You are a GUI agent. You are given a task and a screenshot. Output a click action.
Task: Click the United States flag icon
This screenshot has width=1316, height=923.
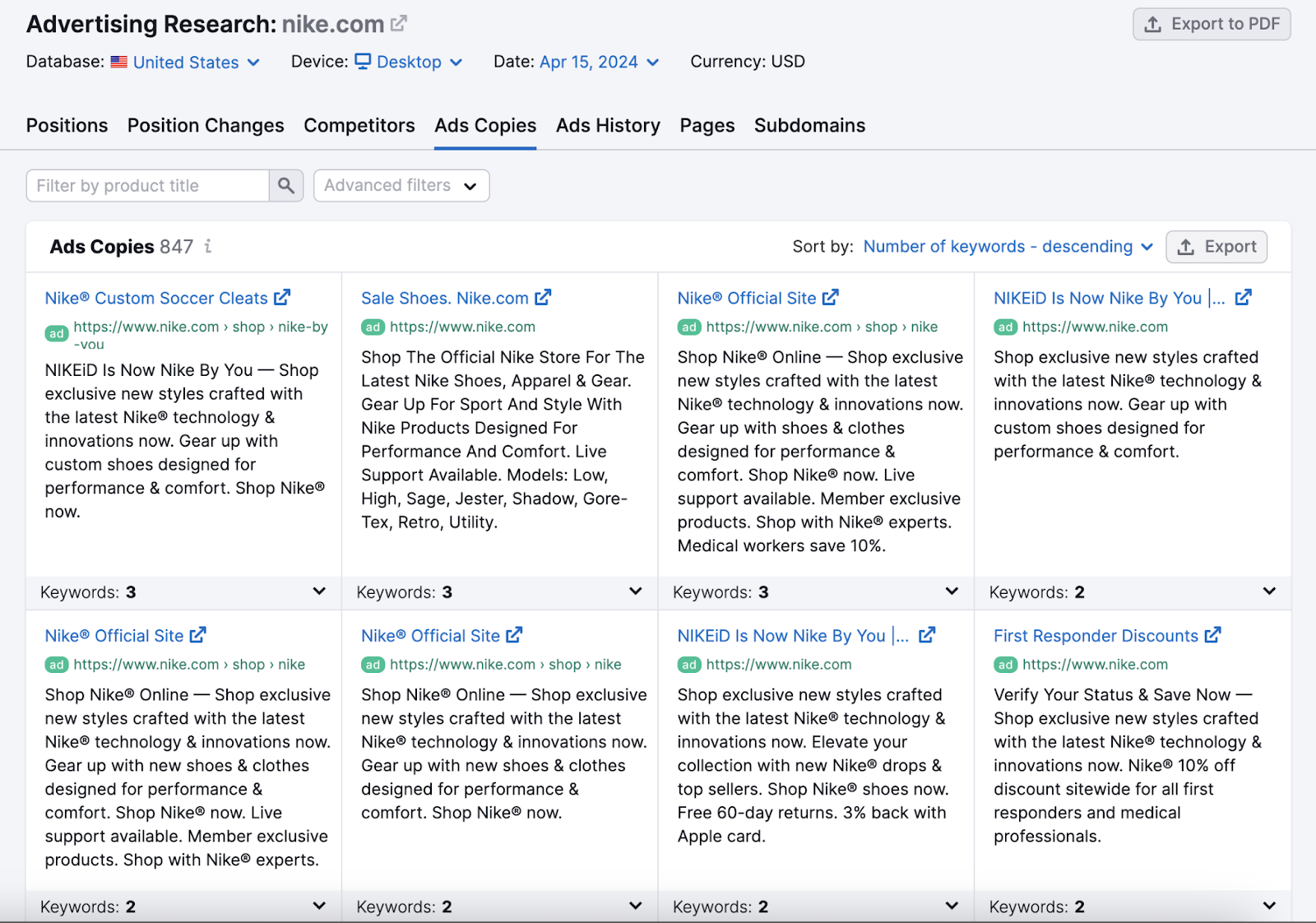pyautogui.click(x=118, y=62)
